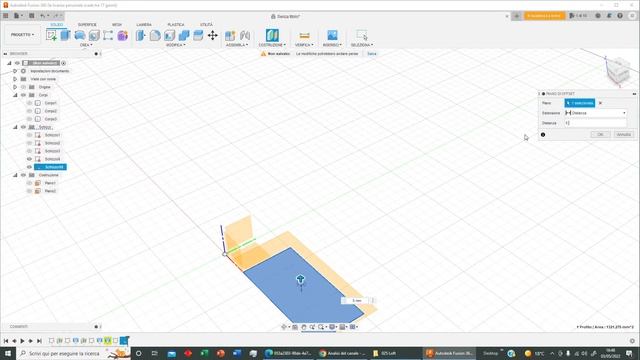
Task: Select the Joint tool icon
Action: (x=245, y=36)
